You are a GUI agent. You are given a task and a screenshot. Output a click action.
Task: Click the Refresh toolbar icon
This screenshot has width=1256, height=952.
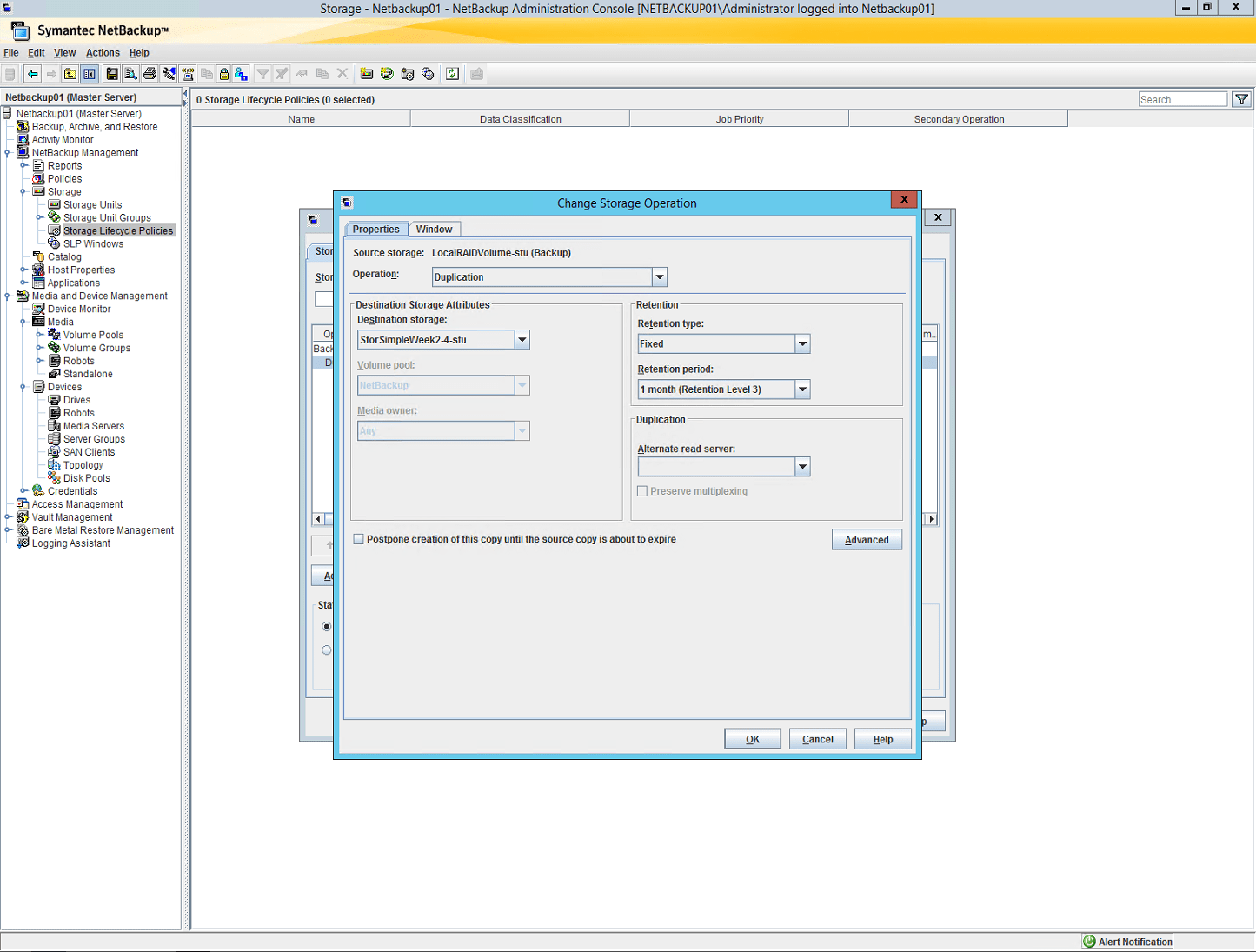(452, 73)
